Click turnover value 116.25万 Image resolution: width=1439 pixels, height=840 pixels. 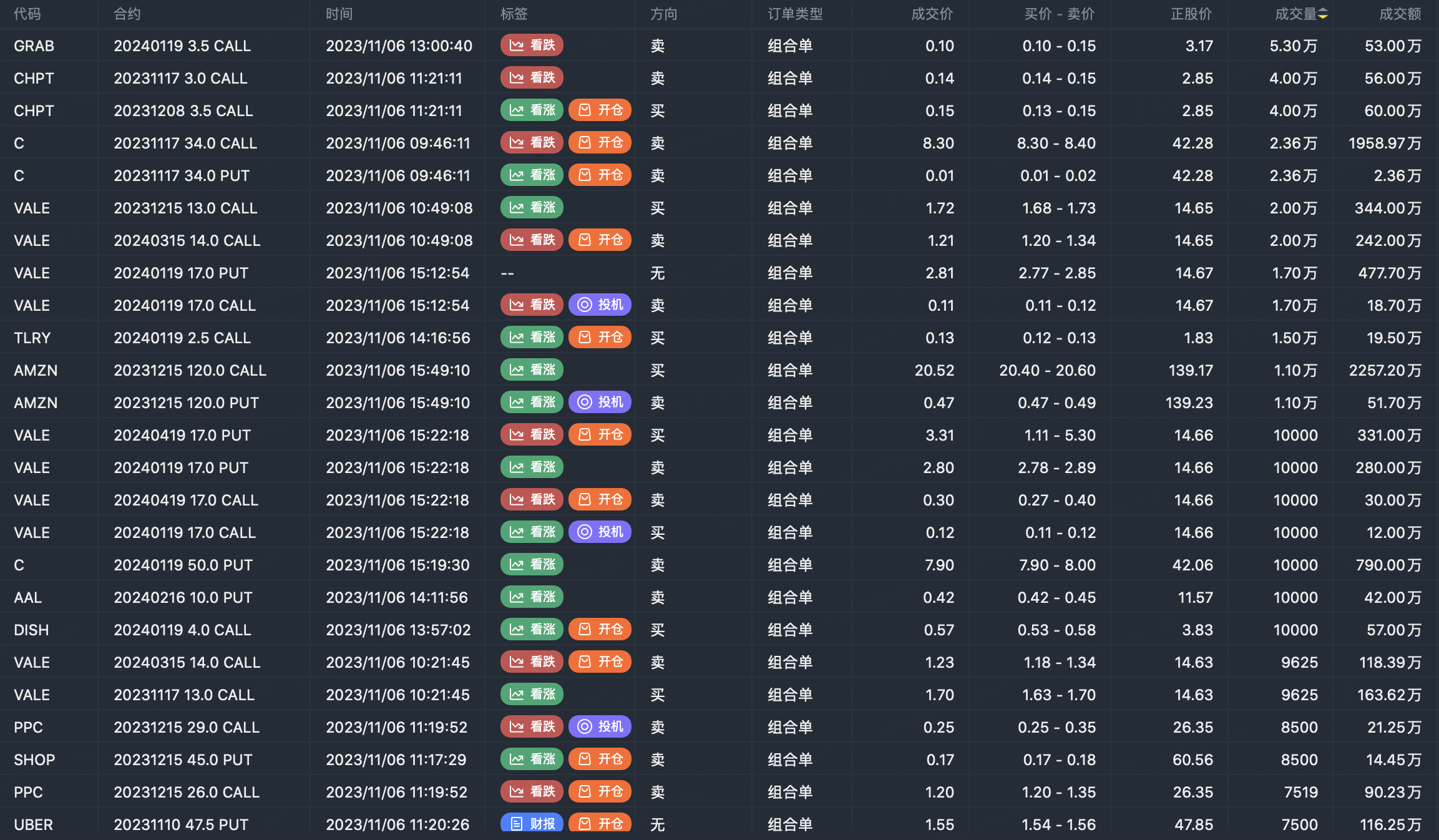(x=1391, y=824)
